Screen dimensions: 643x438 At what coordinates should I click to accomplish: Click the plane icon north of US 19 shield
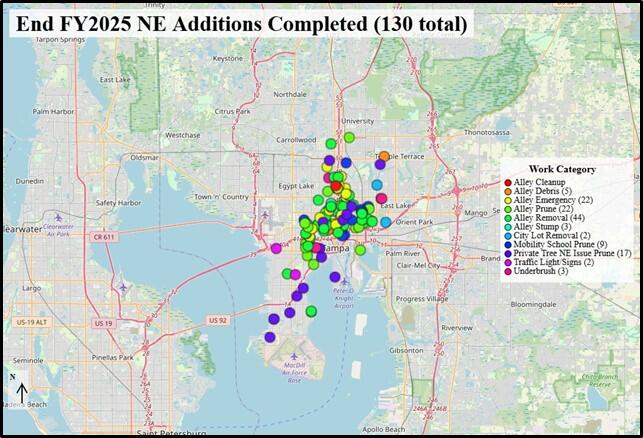pyautogui.click(x=123, y=287)
